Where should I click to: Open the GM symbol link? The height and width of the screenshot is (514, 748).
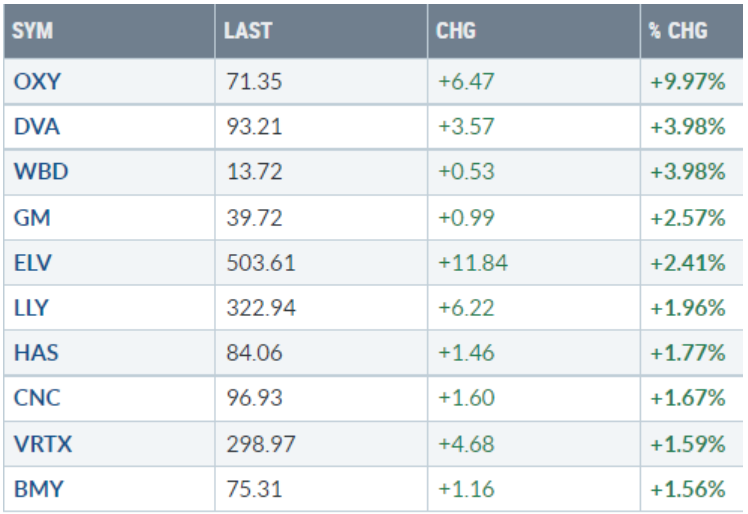31,217
